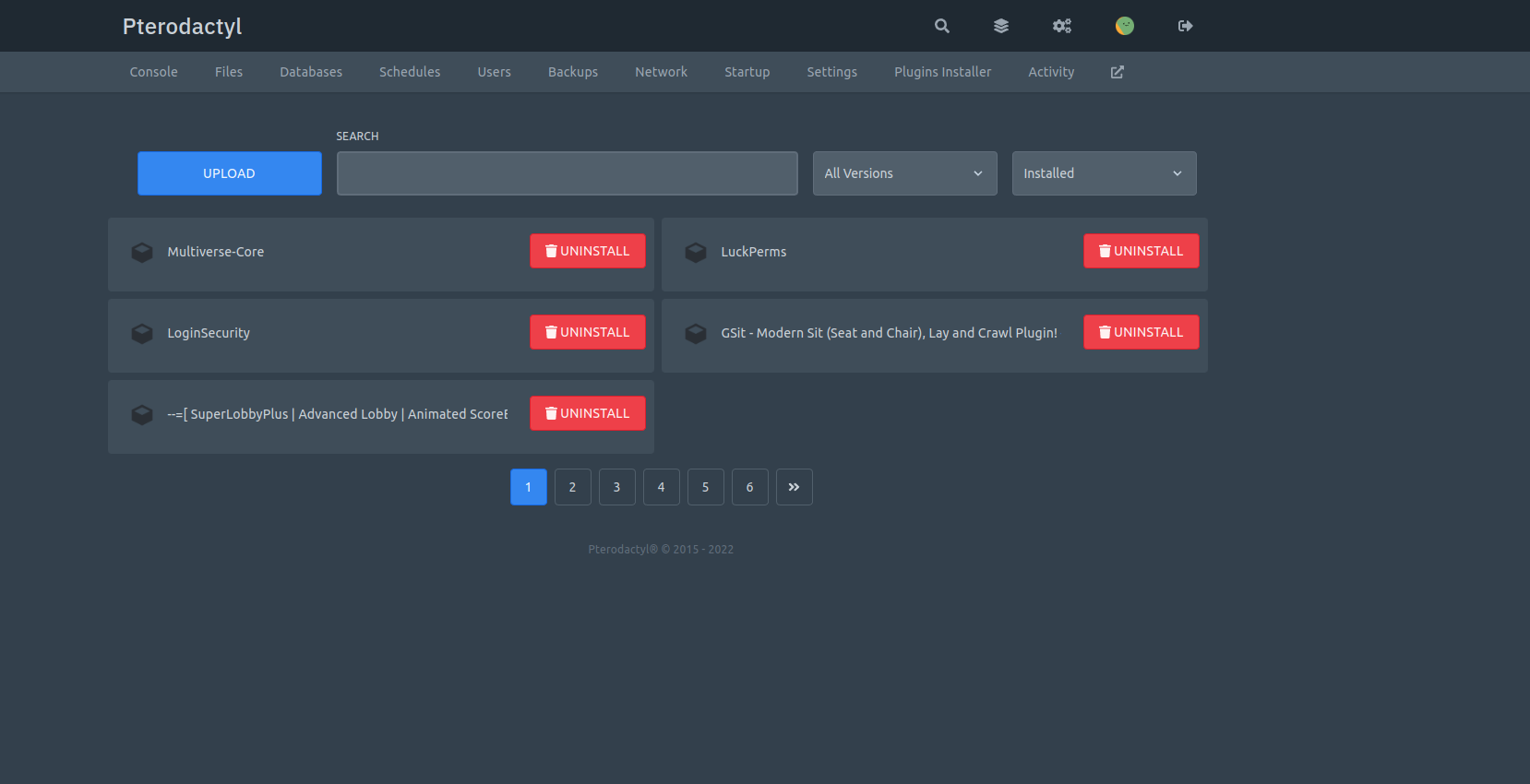Go to page 3
This screenshot has height=784, width=1530.
pyautogui.click(x=617, y=487)
